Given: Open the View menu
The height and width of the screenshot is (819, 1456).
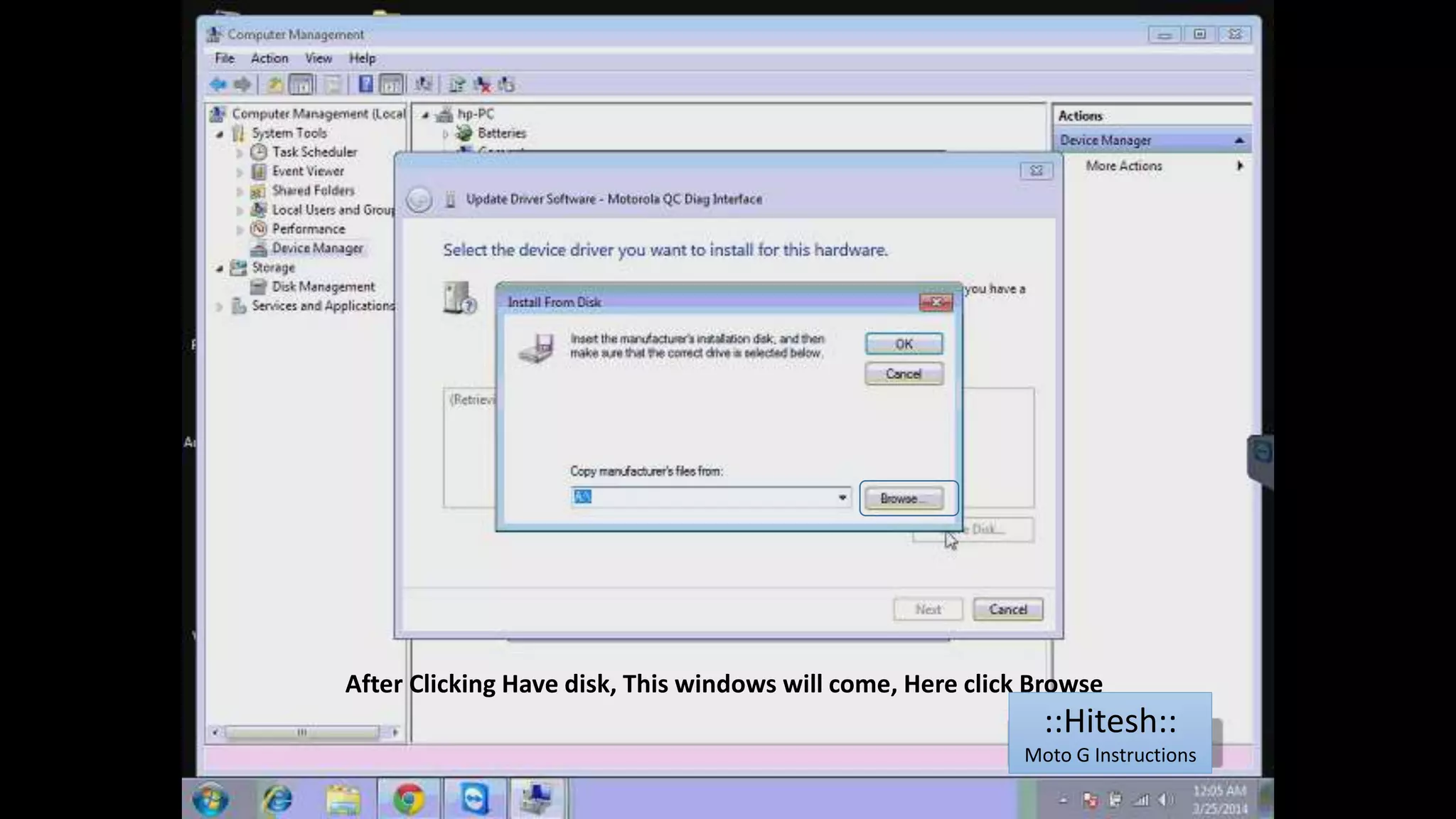Looking at the screenshot, I should click(318, 58).
